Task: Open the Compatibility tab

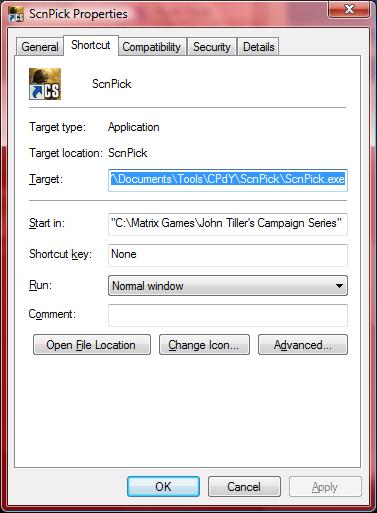Action: [151, 47]
